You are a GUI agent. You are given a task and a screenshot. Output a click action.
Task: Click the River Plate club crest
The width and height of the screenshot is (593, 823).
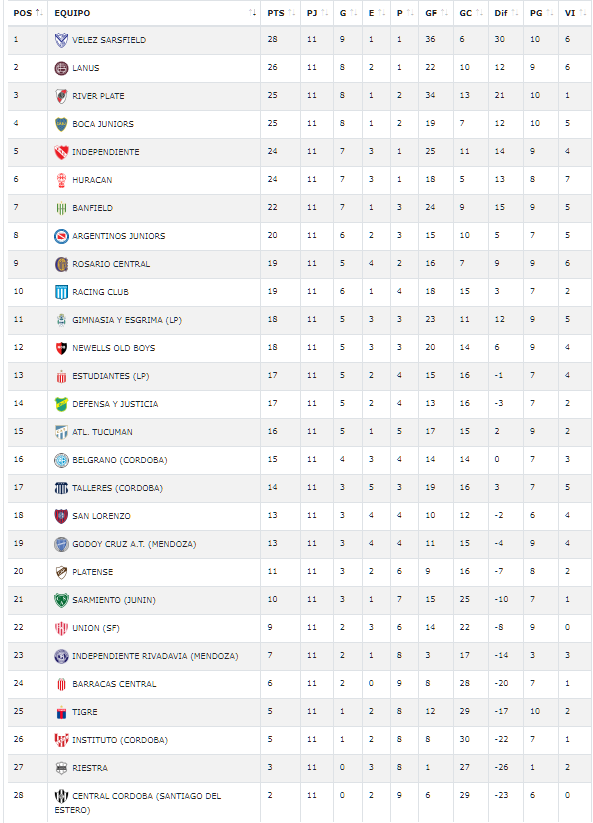click(61, 96)
